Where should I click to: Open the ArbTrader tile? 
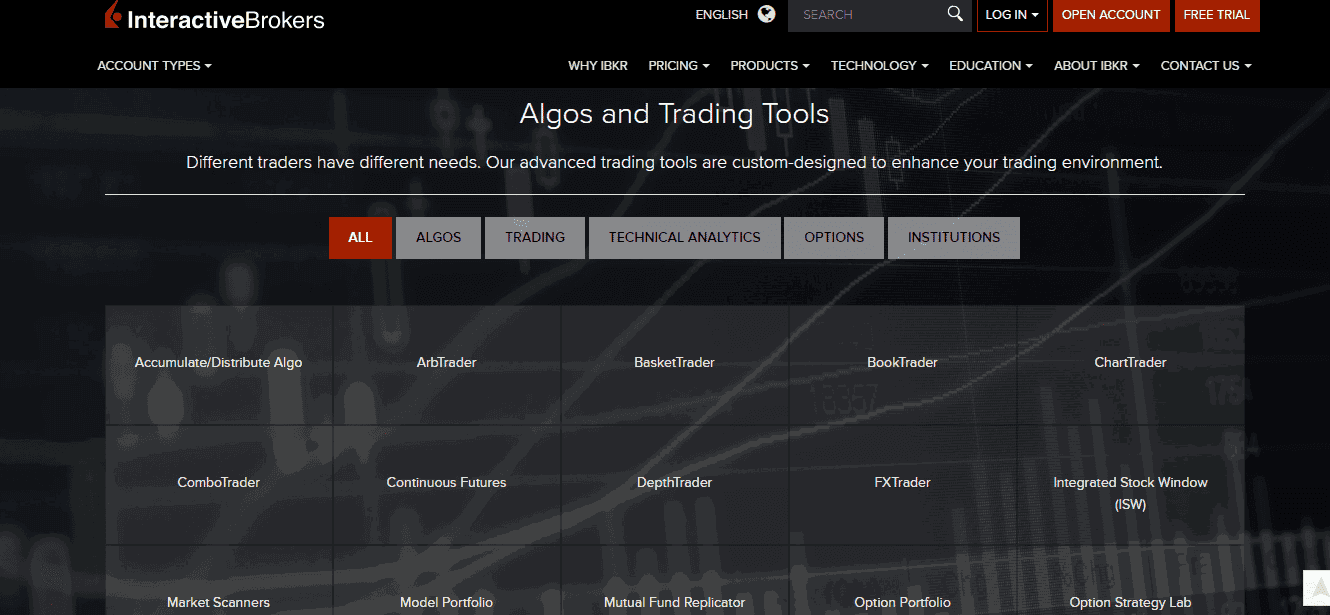[447, 363]
